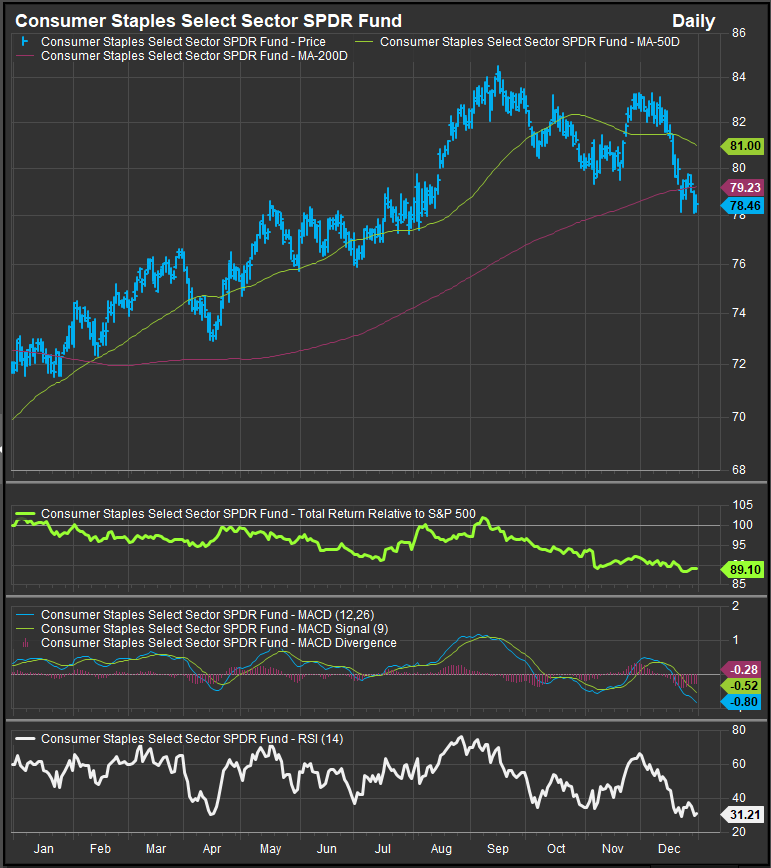771x868 pixels.
Task: Click the Sep month label
Action: [498, 849]
